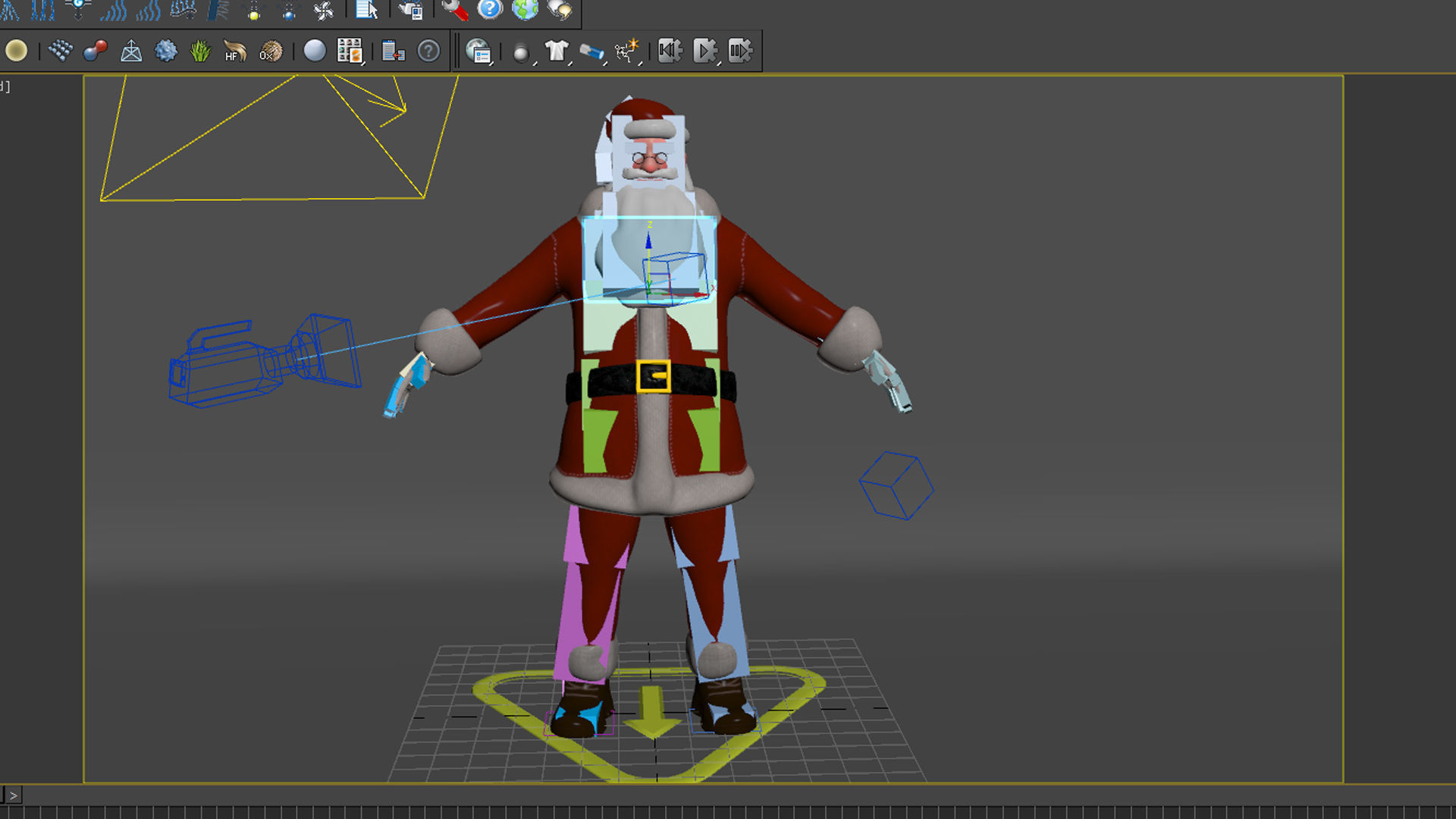Viewport: 1456px width, 819px height.
Task: Click the blue blobby mesh icon
Action: [165, 51]
